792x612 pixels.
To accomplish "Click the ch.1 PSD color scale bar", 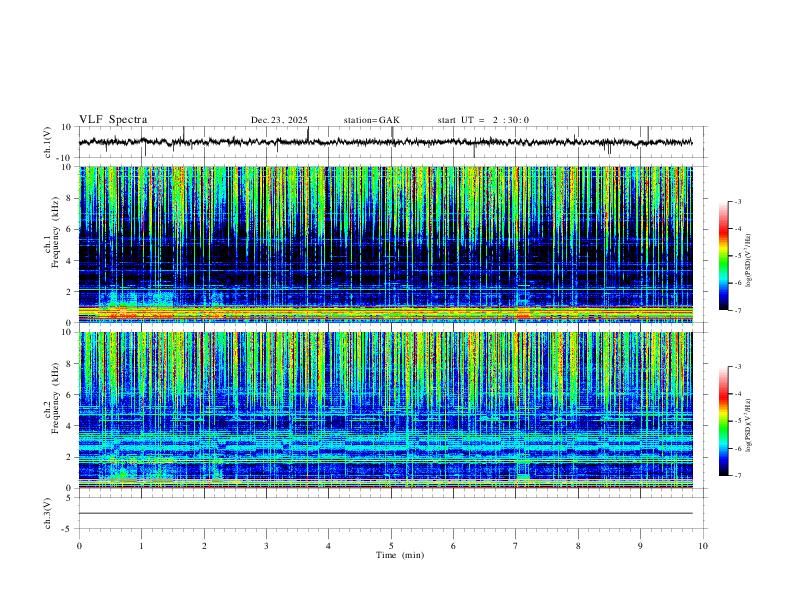I will pos(724,256).
